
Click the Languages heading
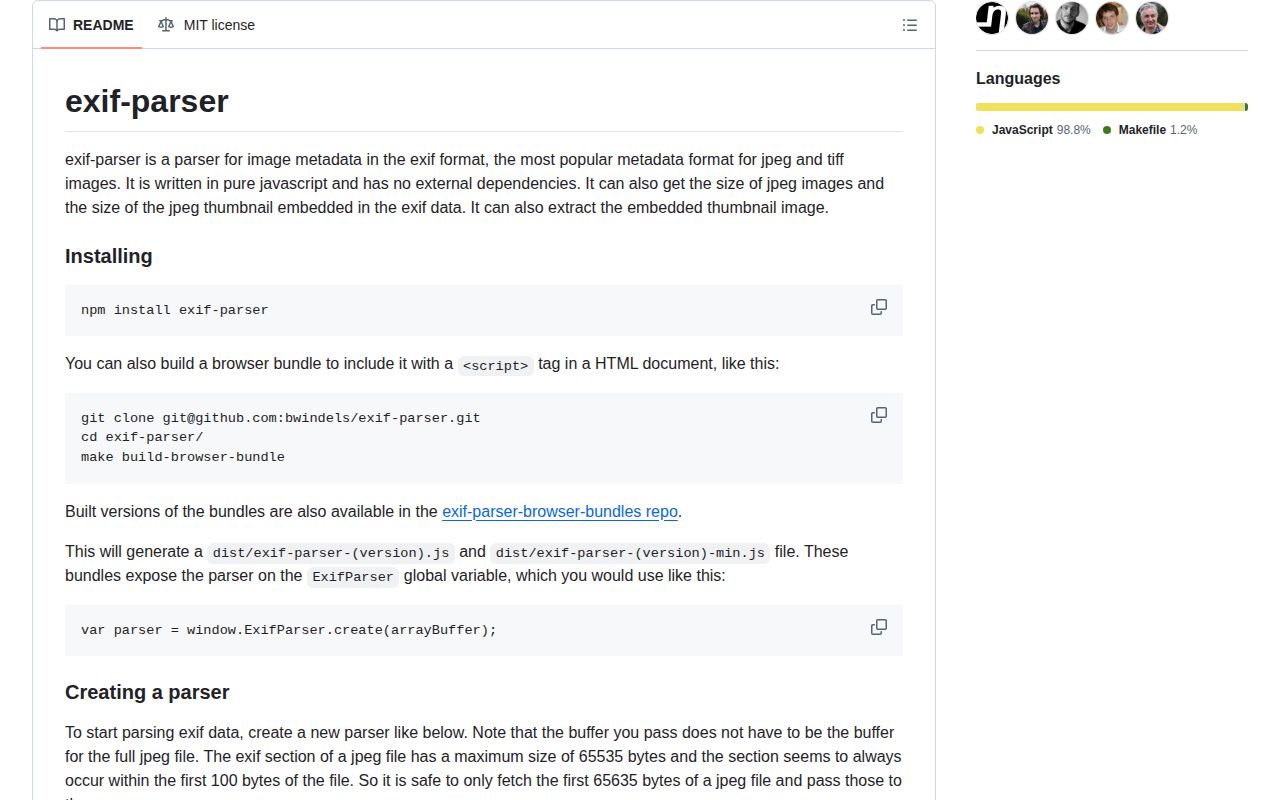tap(1018, 78)
